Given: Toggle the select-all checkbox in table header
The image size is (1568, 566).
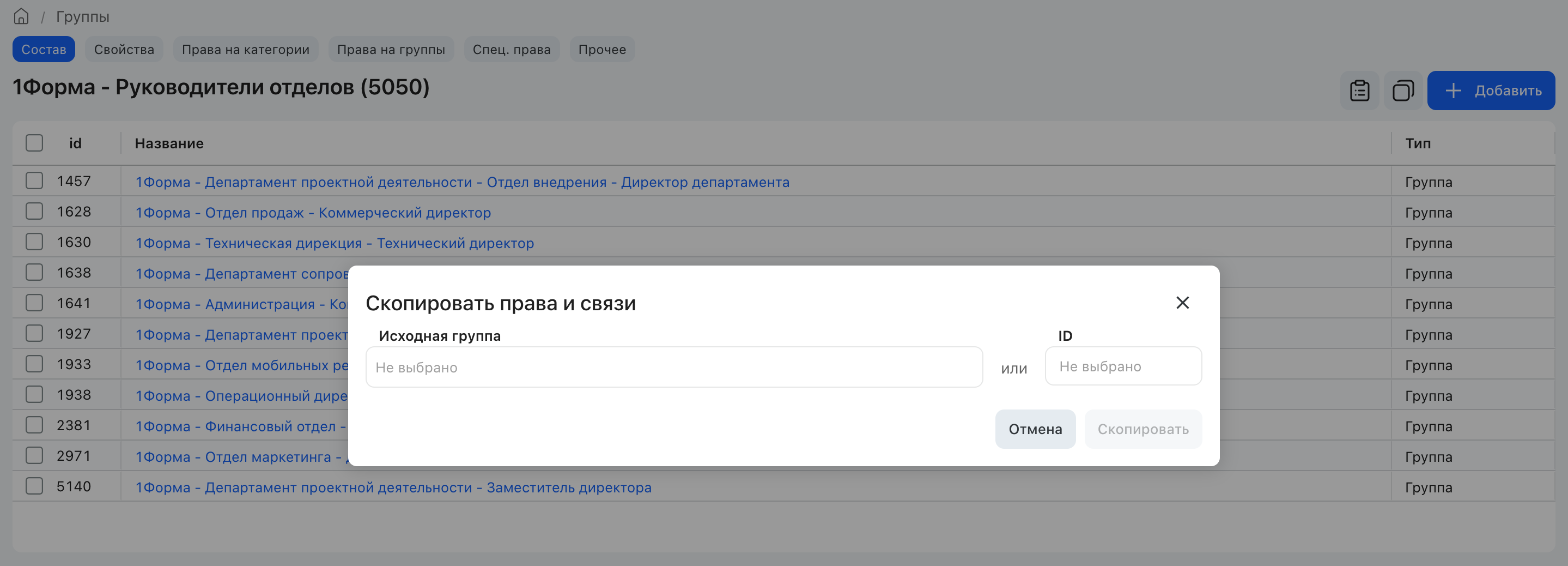Looking at the screenshot, I should click(35, 143).
